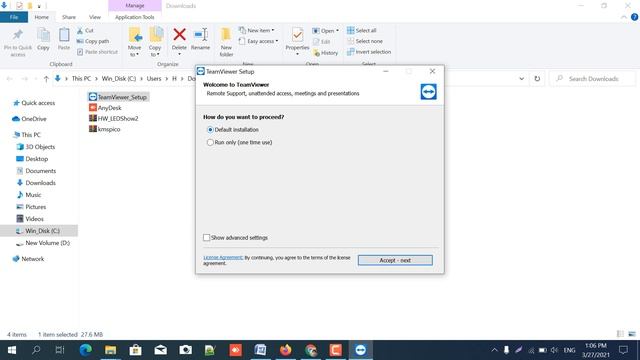The image size is (640, 360).
Task: Expand the address bar history dropdown
Action: click(522, 79)
